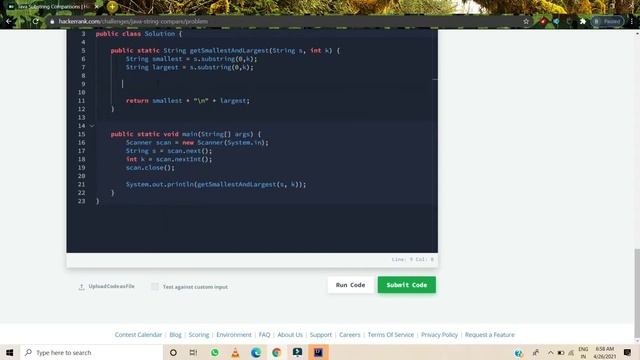Show hidden system tray icons chevron

(550, 353)
